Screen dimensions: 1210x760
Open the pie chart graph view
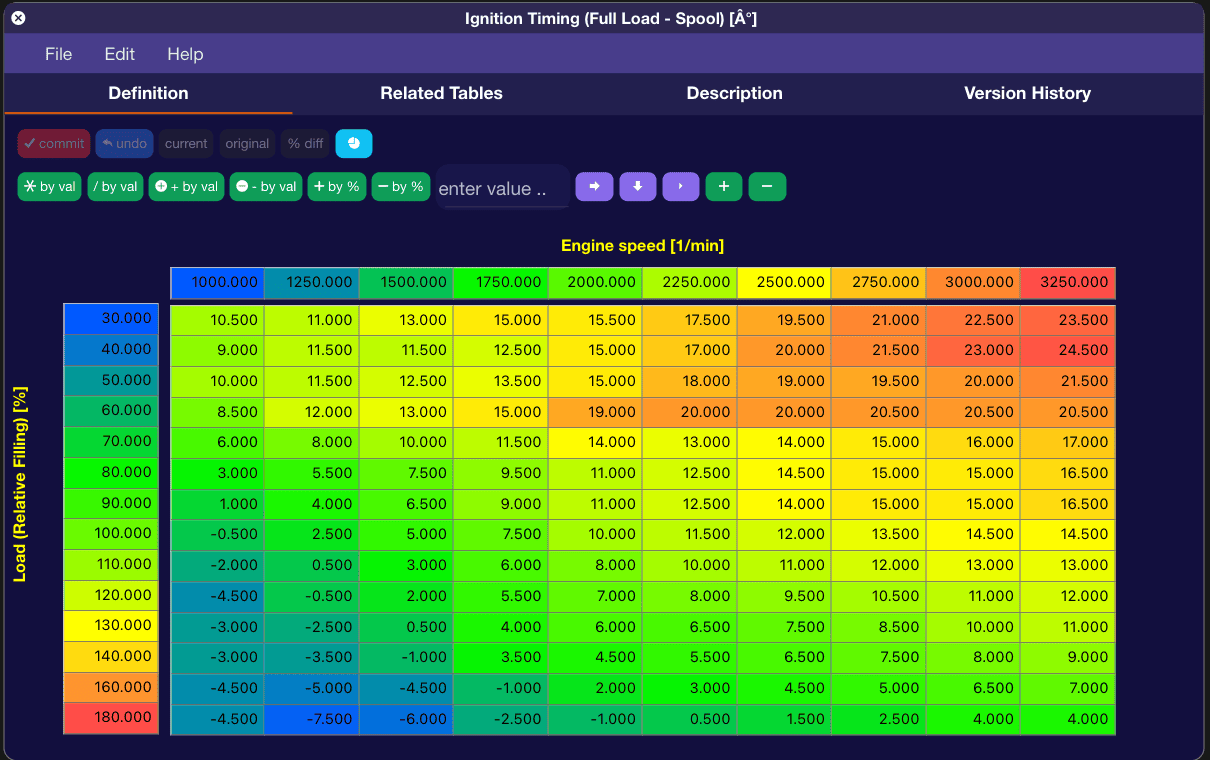tap(354, 143)
